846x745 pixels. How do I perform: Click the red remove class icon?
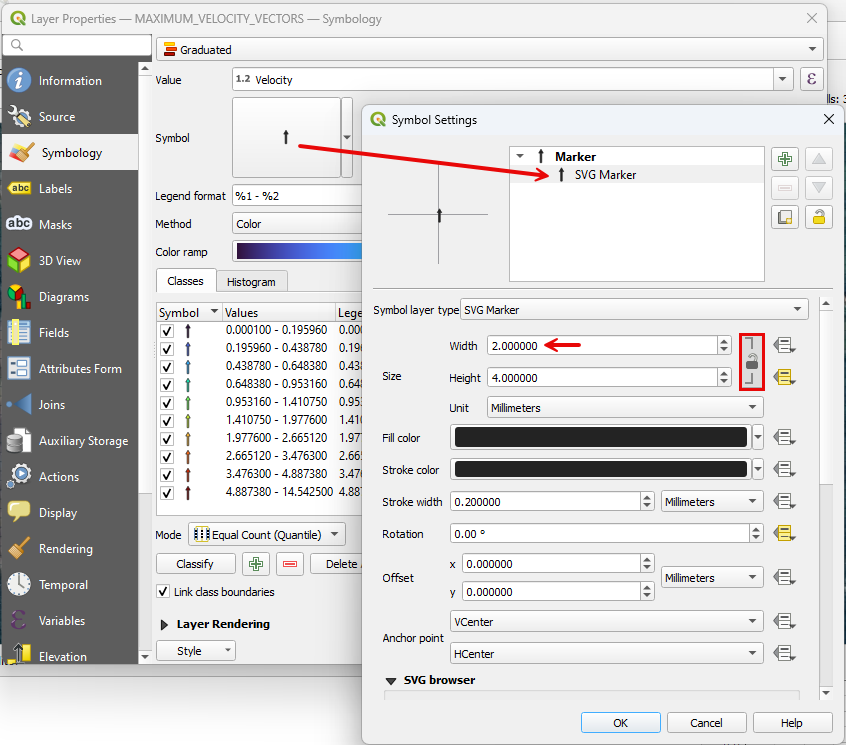pyautogui.click(x=290, y=564)
